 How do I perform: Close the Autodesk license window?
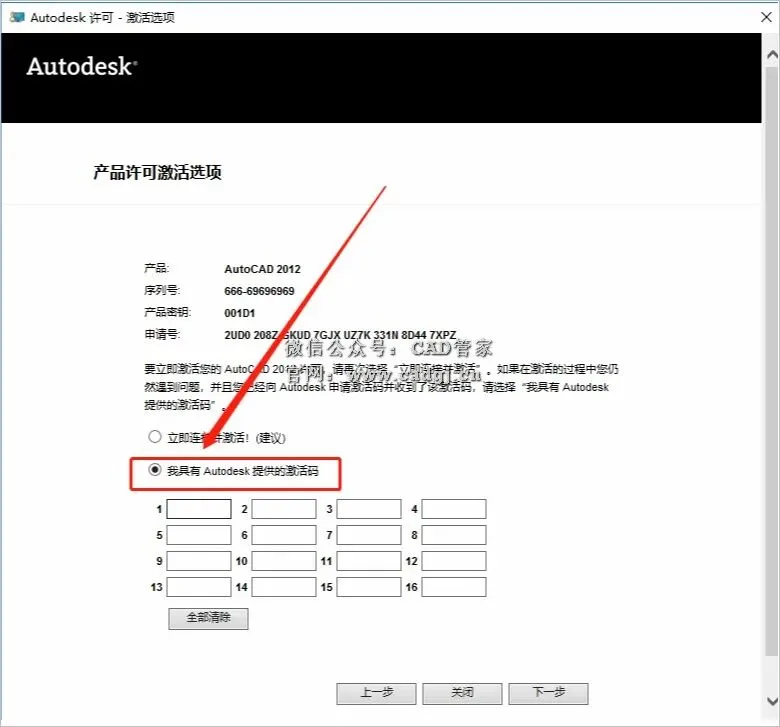click(x=767, y=17)
